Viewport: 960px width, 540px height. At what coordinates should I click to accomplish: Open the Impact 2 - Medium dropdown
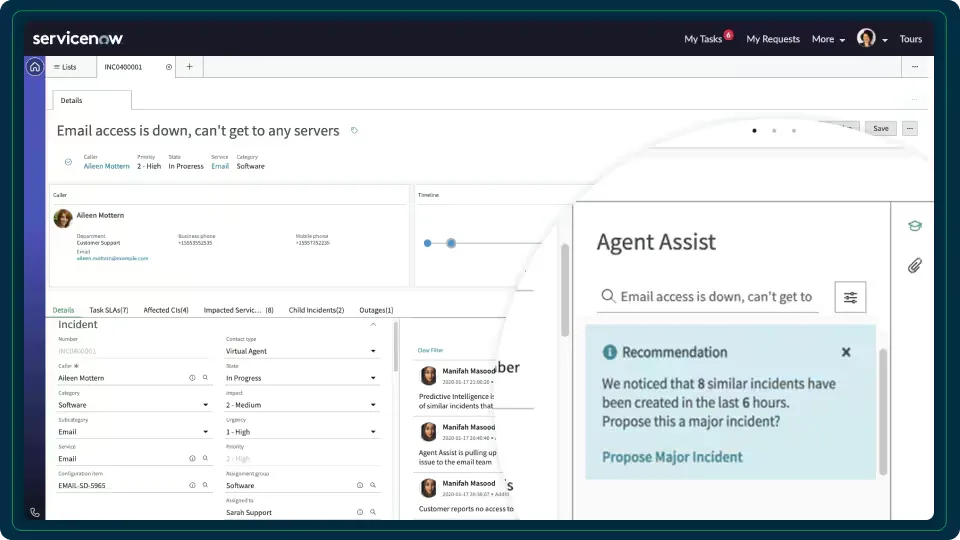point(301,405)
